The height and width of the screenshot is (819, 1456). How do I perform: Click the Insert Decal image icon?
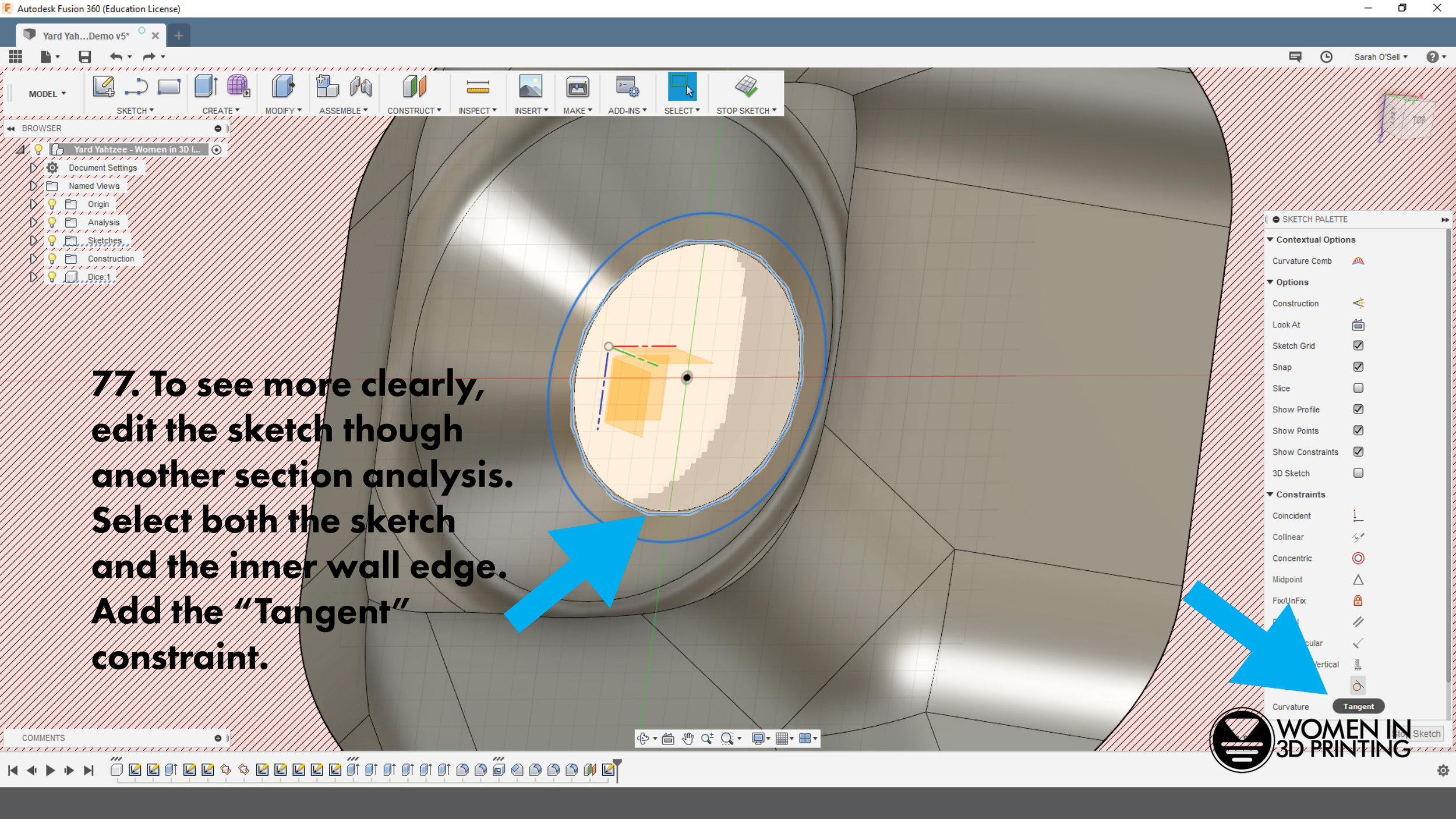coord(531,86)
